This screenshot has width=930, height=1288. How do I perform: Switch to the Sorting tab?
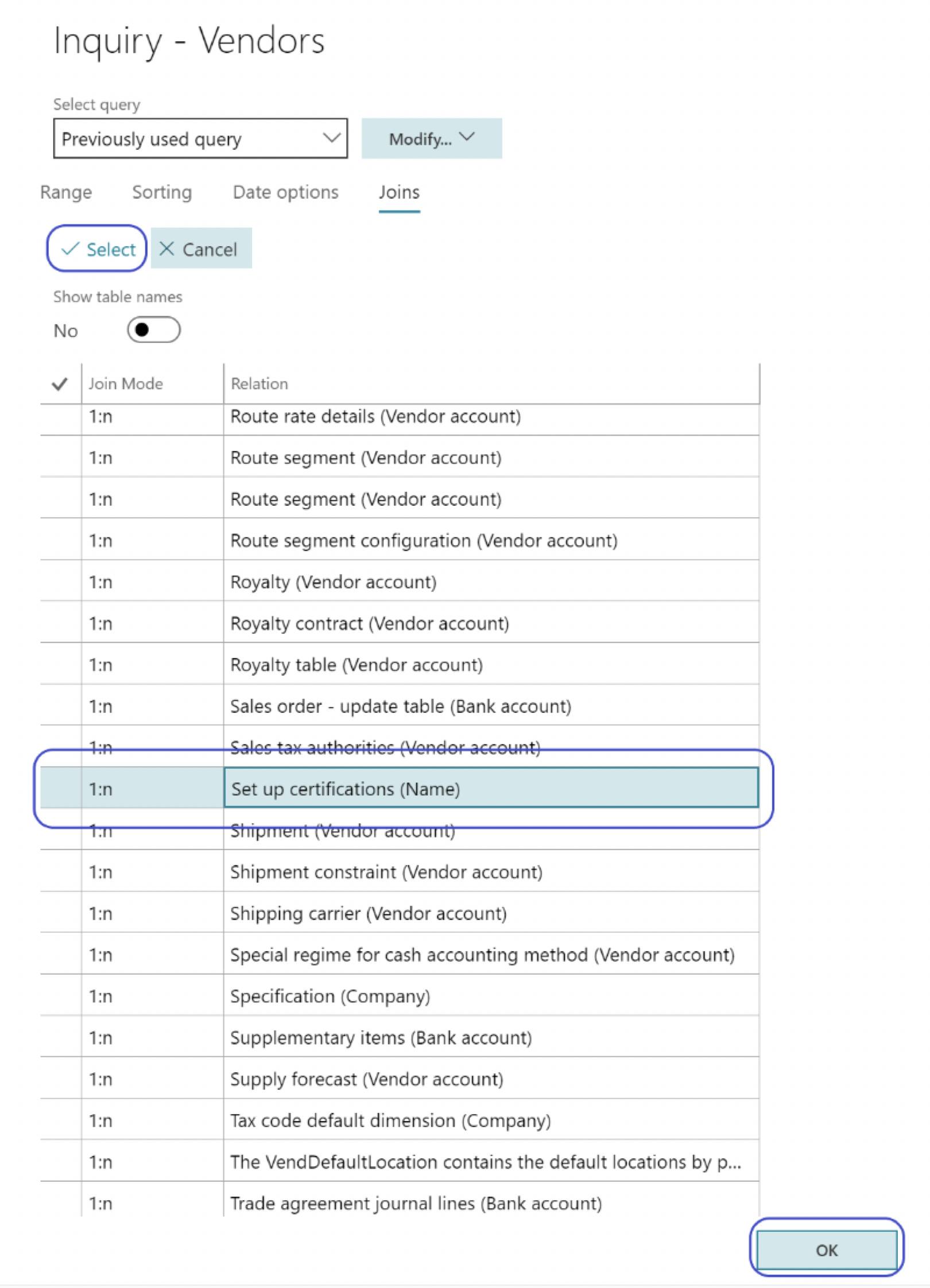[x=162, y=192]
